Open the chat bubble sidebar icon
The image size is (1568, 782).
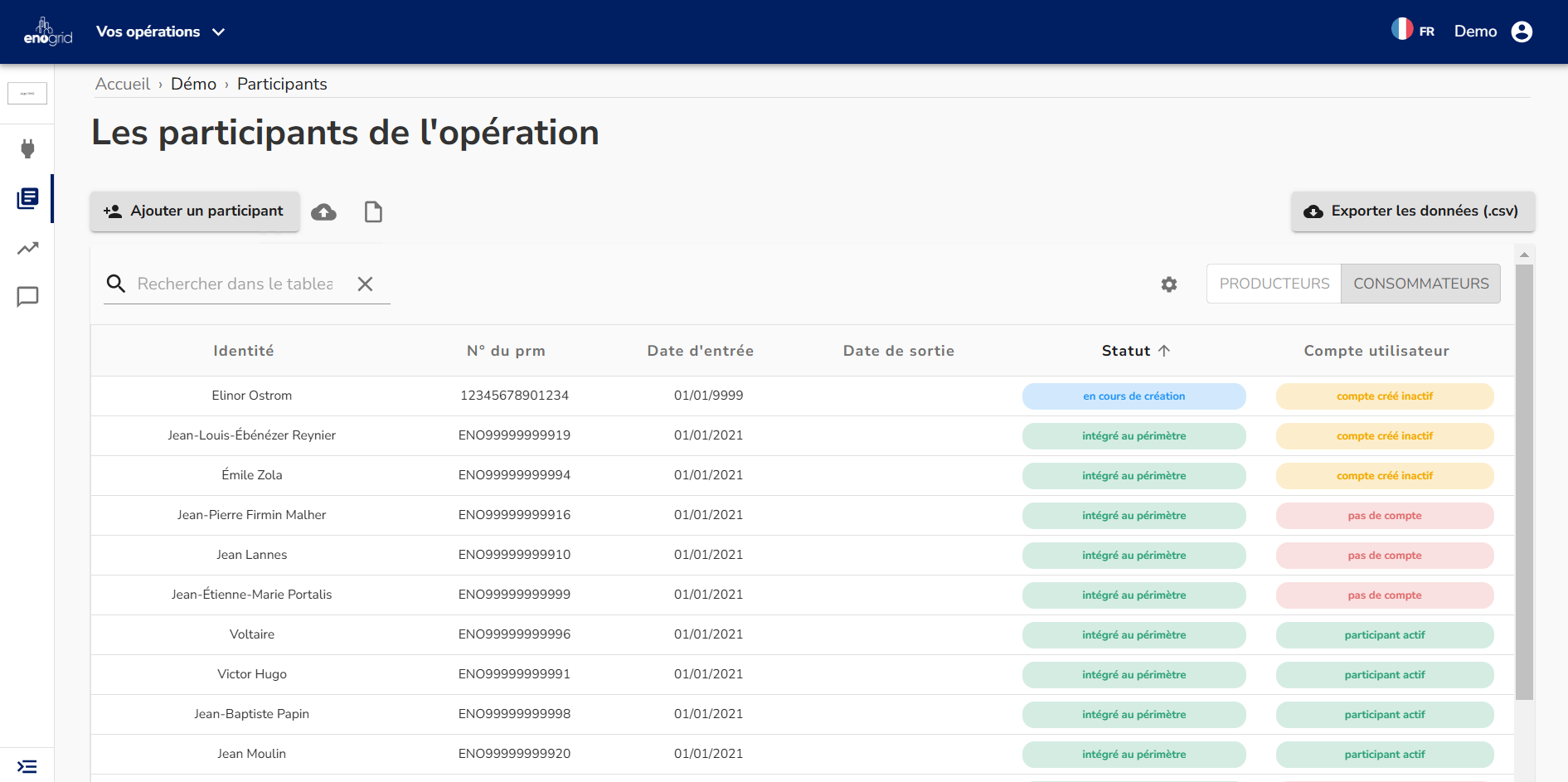(27, 297)
